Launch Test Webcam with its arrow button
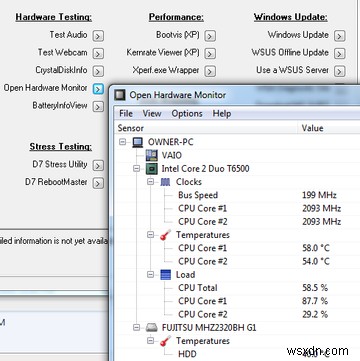The width and height of the screenshot is (360, 361). coord(98,53)
